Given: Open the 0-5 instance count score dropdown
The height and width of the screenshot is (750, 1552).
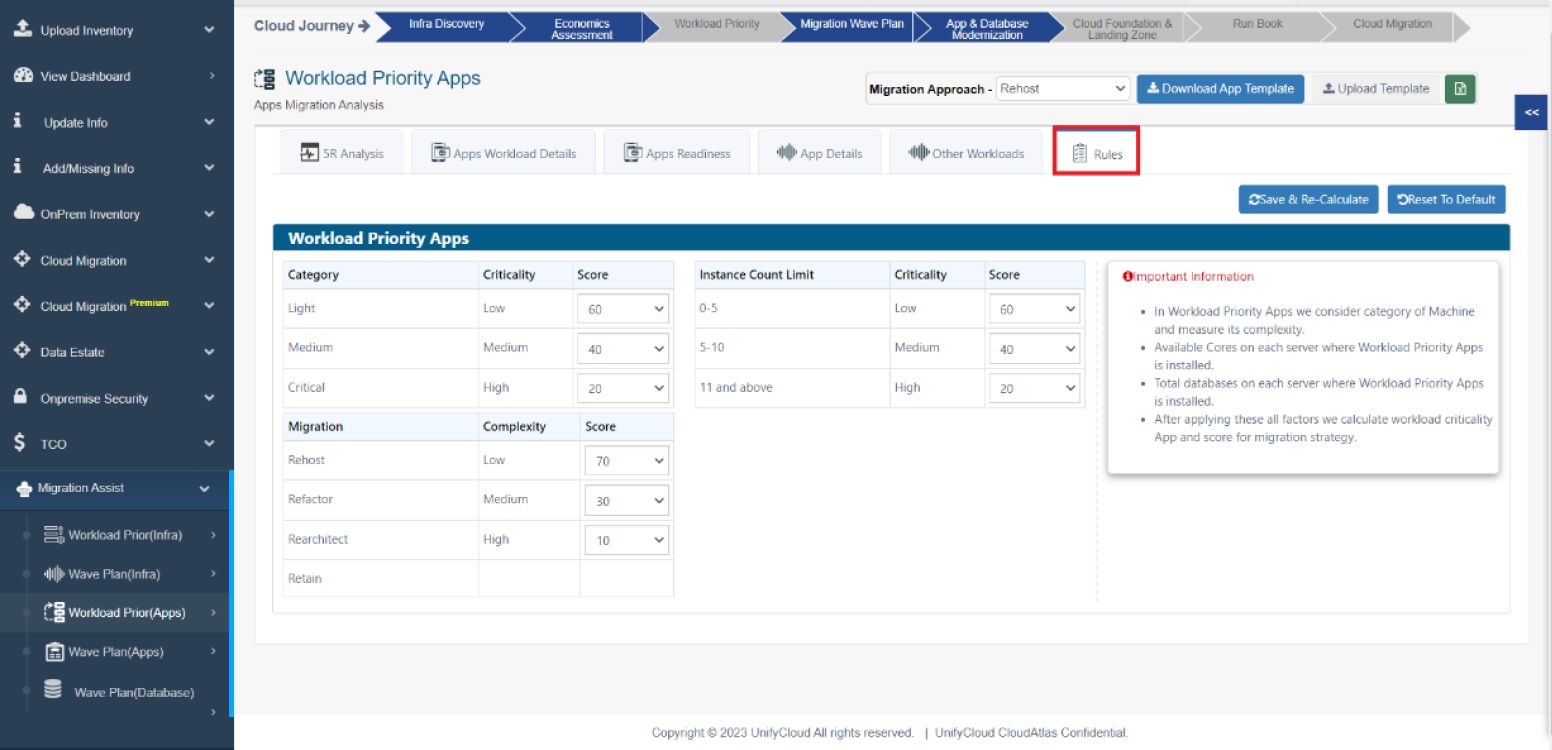Looking at the screenshot, I should [x=1035, y=309].
